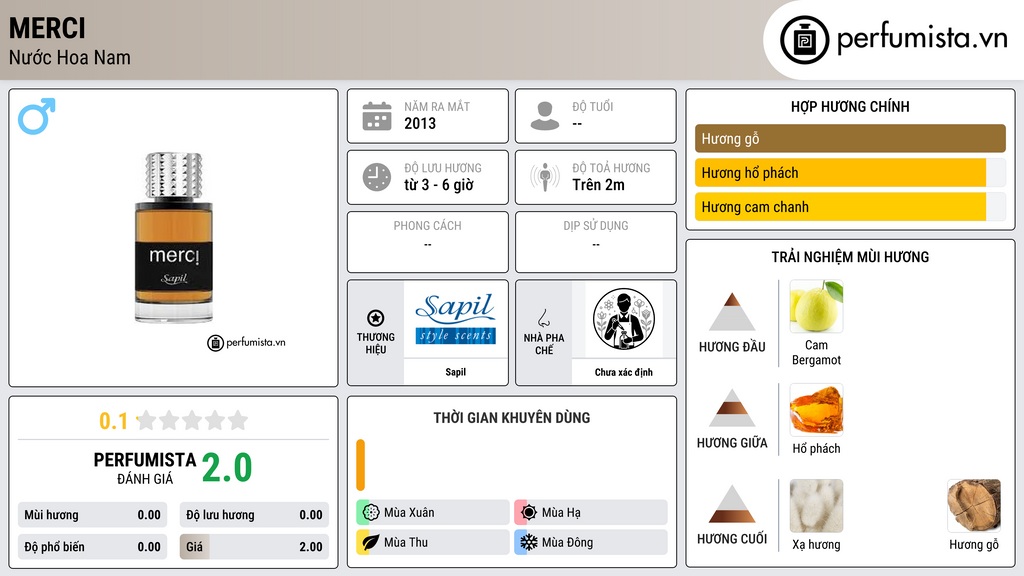Click the middle note pyramid icon
The image size is (1024, 576).
click(732, 408)
